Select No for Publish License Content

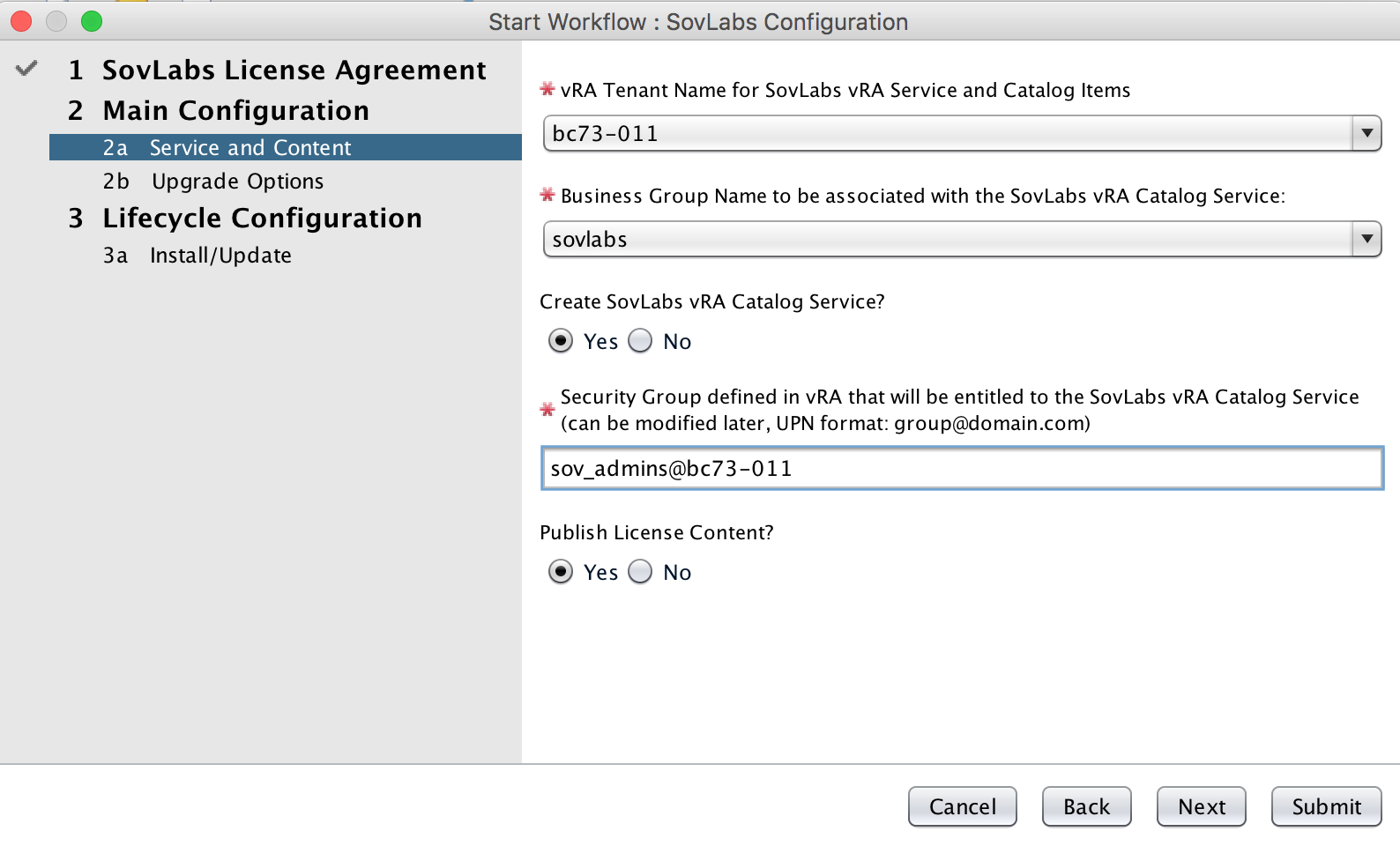click(640, 572)
